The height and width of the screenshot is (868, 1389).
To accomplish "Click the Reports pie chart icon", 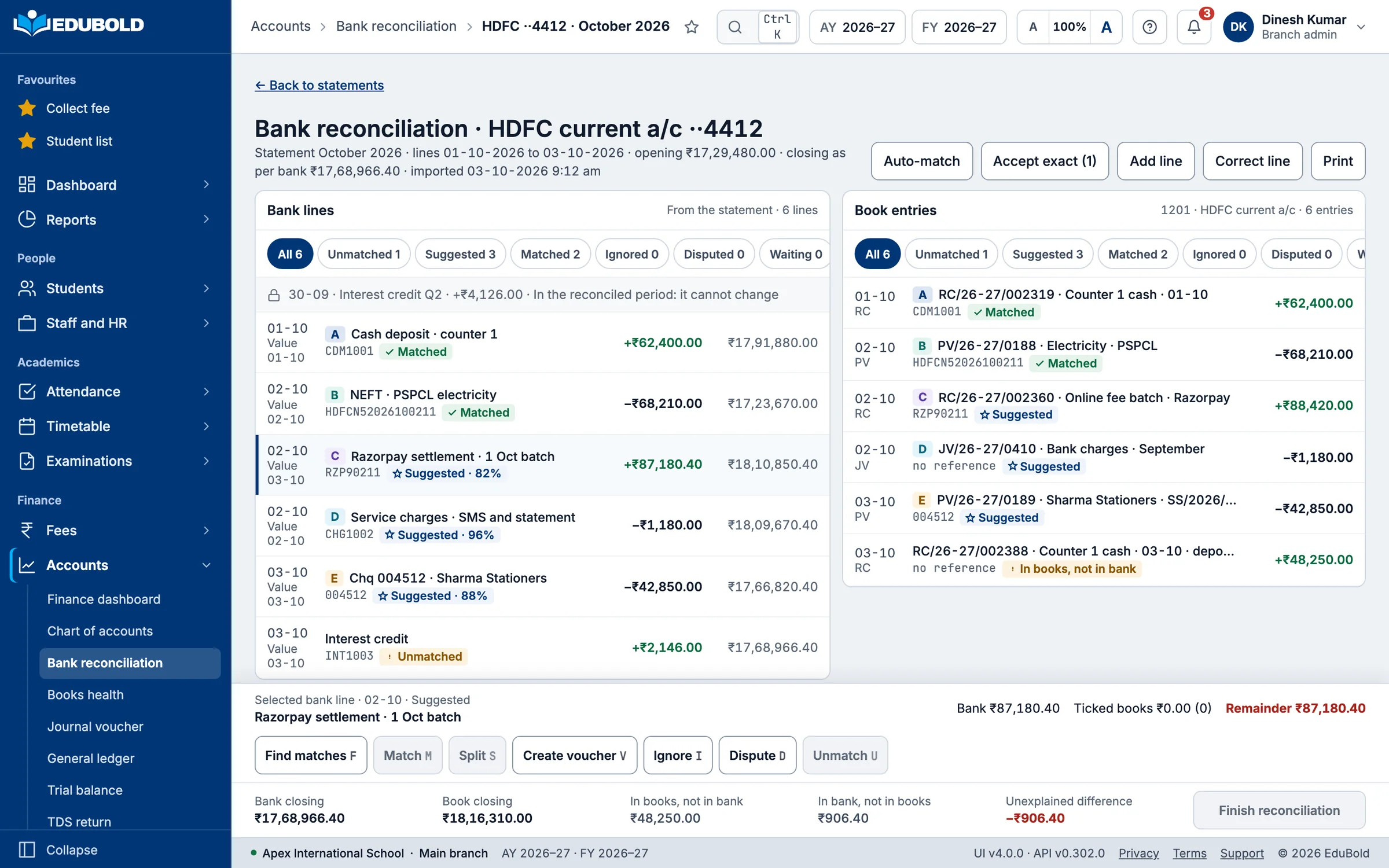I will tap(27, 219).
